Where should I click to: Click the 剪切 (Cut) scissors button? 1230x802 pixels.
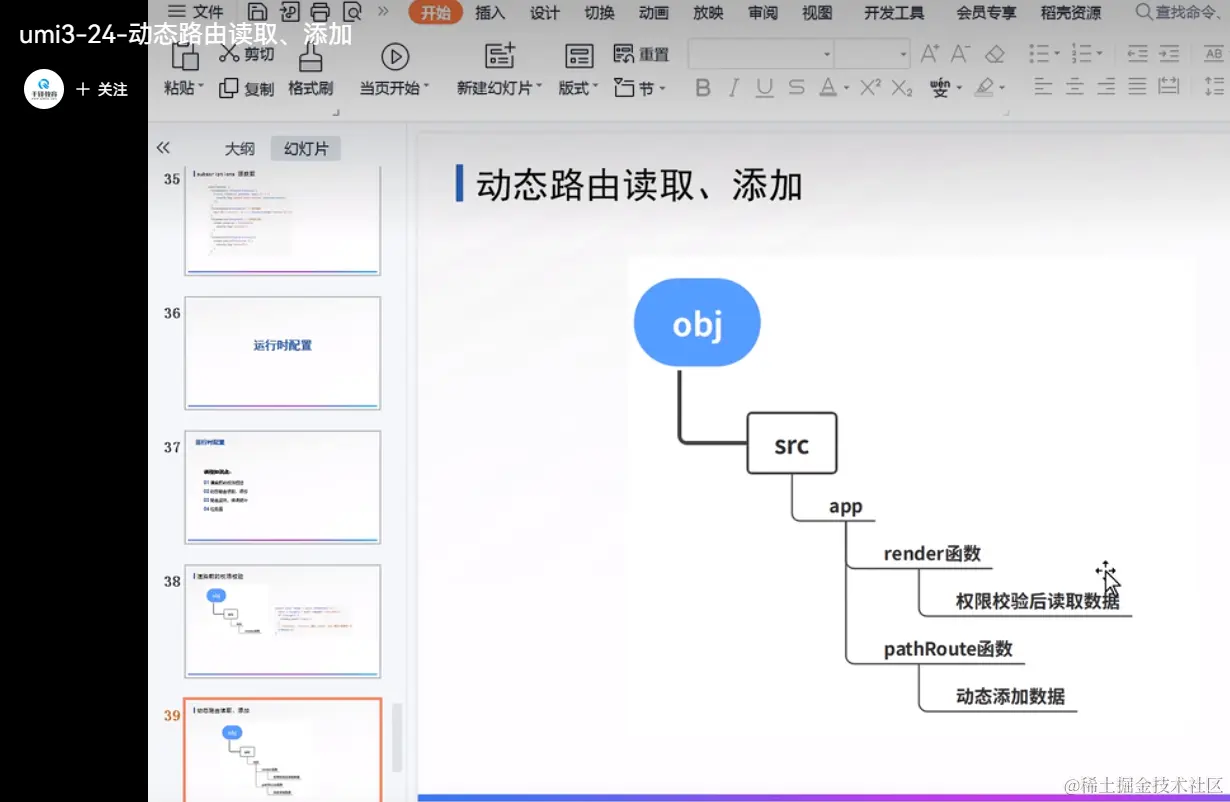(246, 54)
